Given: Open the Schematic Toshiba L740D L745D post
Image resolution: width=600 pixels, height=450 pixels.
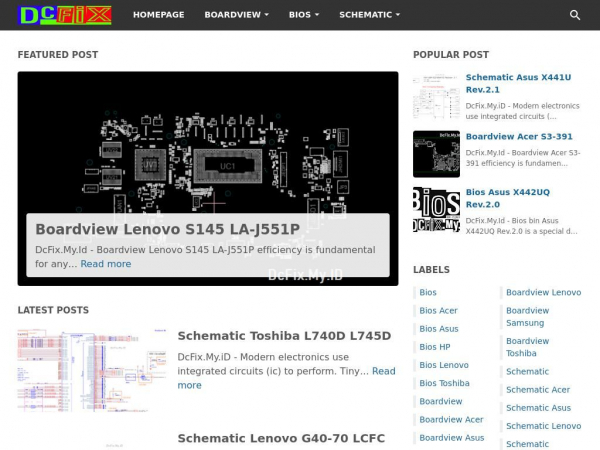Looking at the screenshot, I should tap(284, 336).
